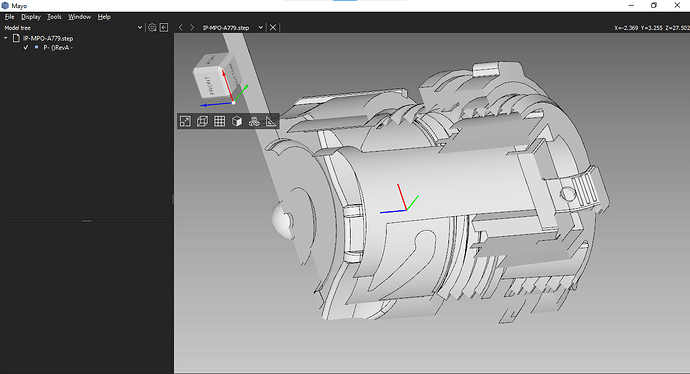Screen dimensions: 690x374
Task: Click the model tree gear settings icon
Action: click(152, 27)
